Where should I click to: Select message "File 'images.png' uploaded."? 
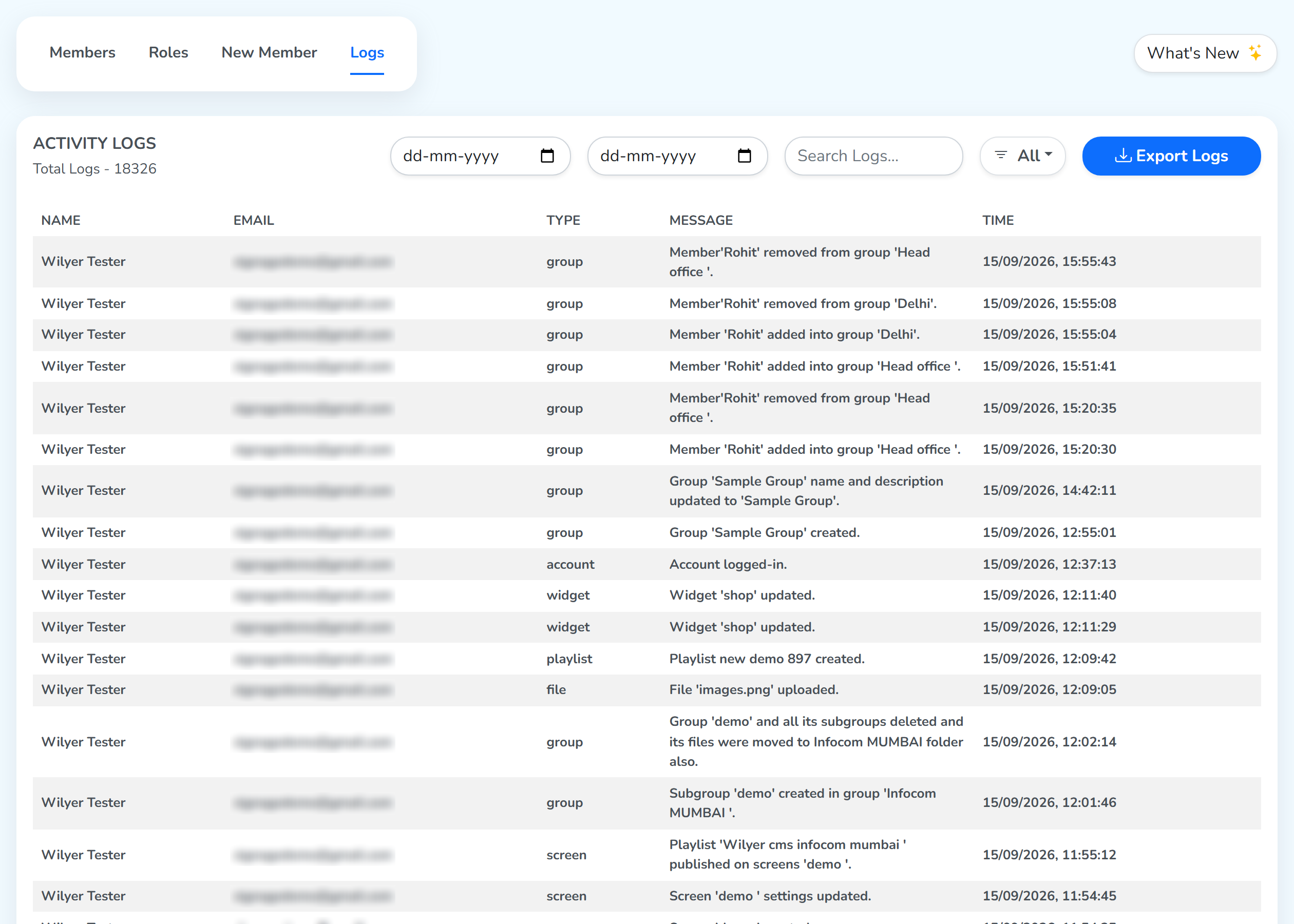[754, 689]
